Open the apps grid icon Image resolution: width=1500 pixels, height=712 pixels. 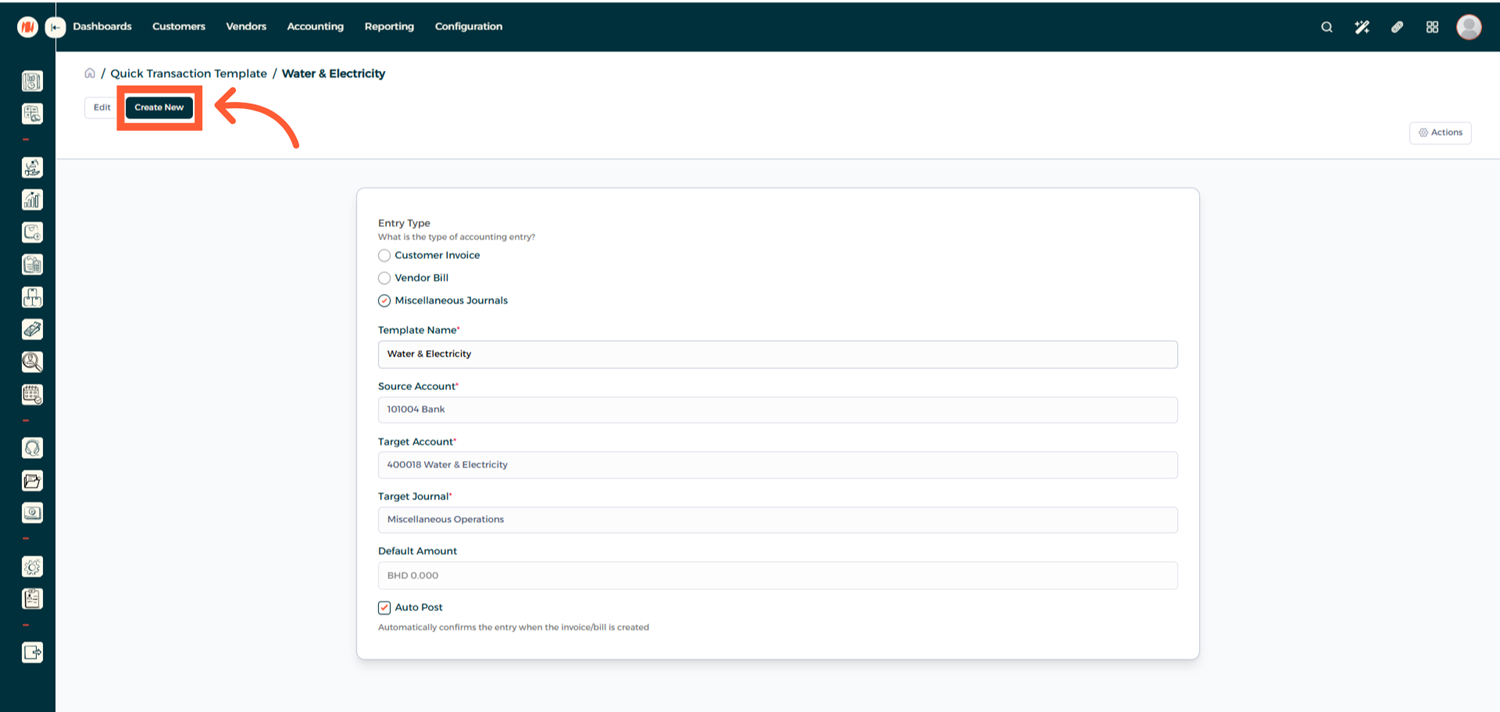1432,27
